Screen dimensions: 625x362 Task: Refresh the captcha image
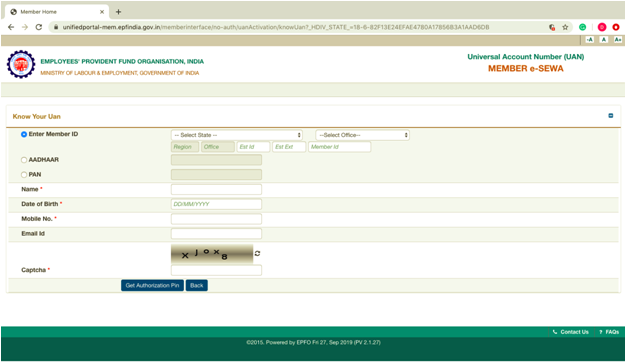257,253
